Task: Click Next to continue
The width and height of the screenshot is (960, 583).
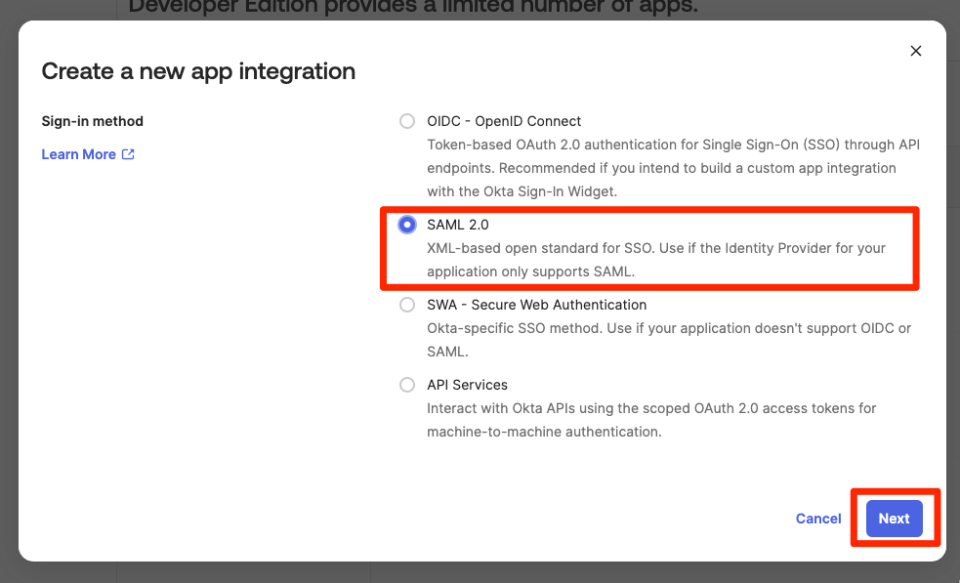Action: point(893,518)
